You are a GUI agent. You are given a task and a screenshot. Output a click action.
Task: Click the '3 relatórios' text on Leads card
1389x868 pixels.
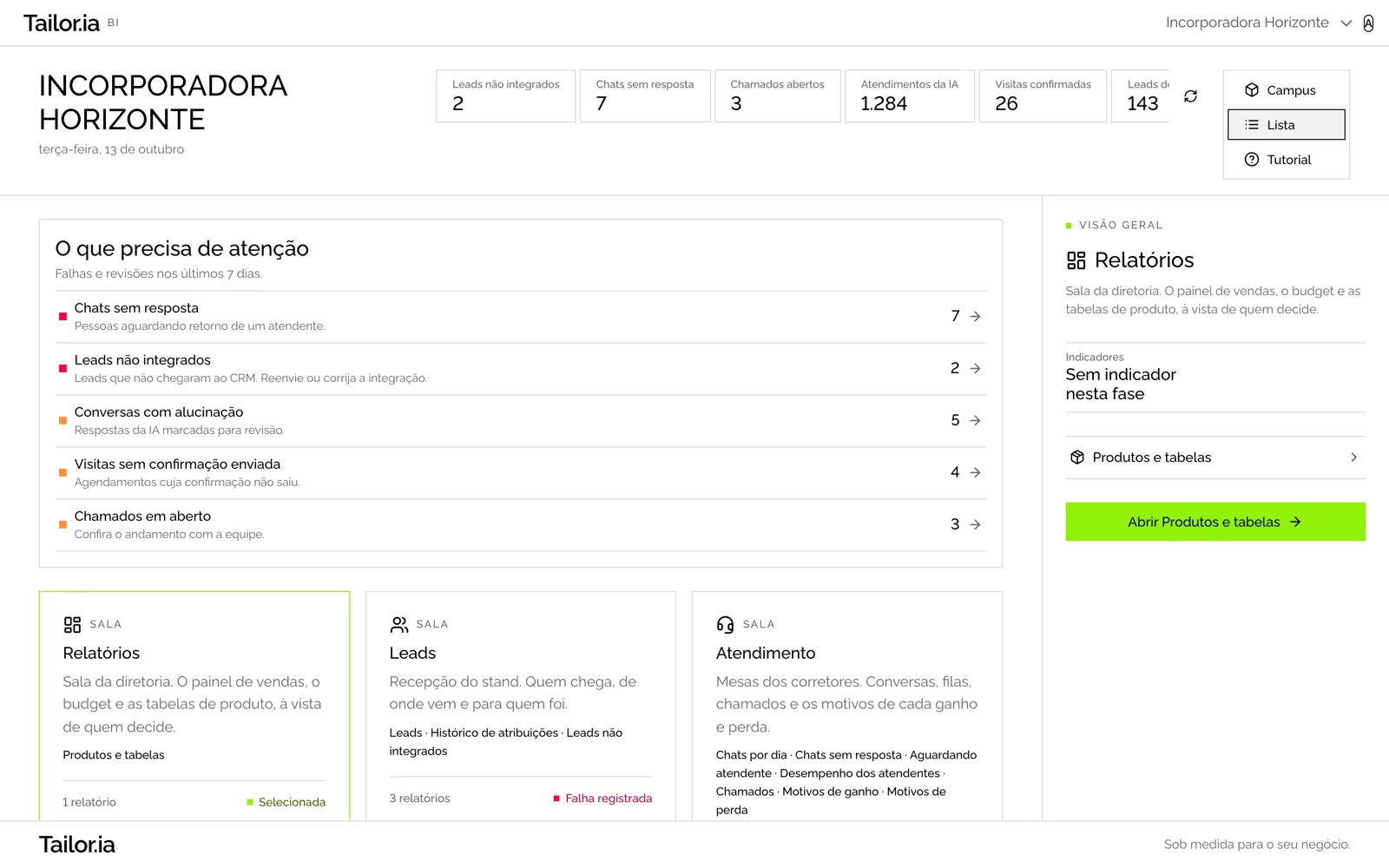coord(419,799)
